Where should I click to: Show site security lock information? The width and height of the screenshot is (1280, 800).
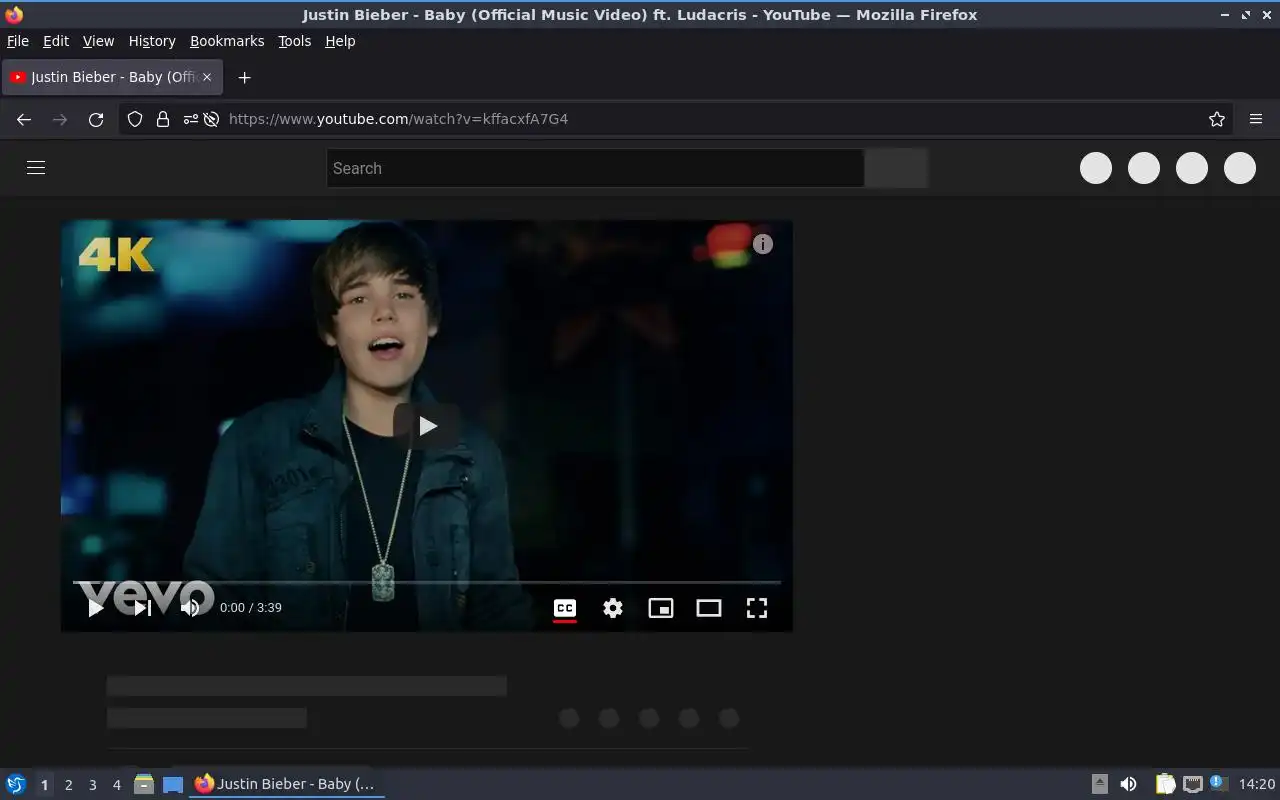(x=162, y=119)
